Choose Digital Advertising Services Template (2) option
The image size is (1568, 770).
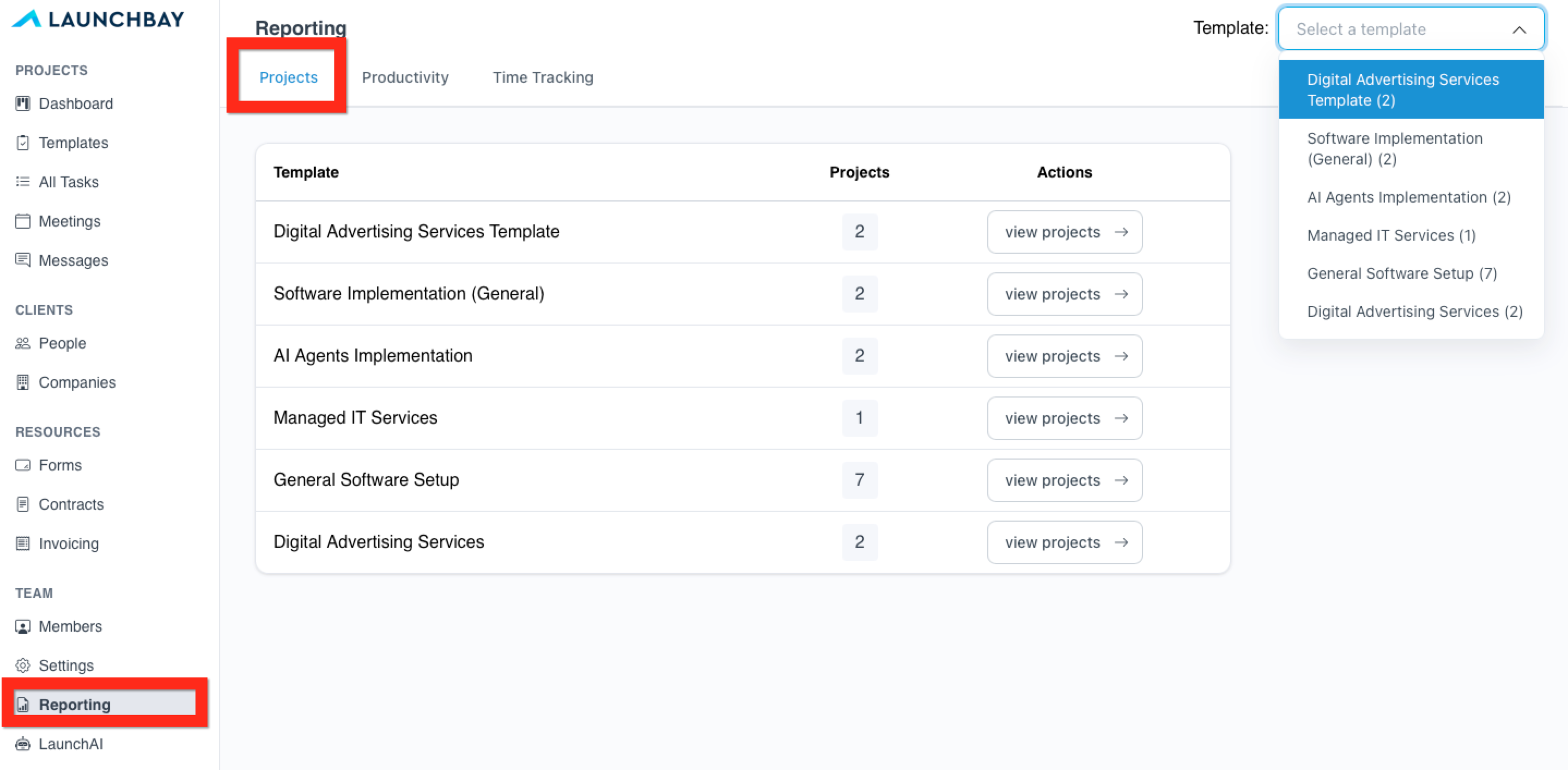pyautogui.click(x=1411, y=89)
